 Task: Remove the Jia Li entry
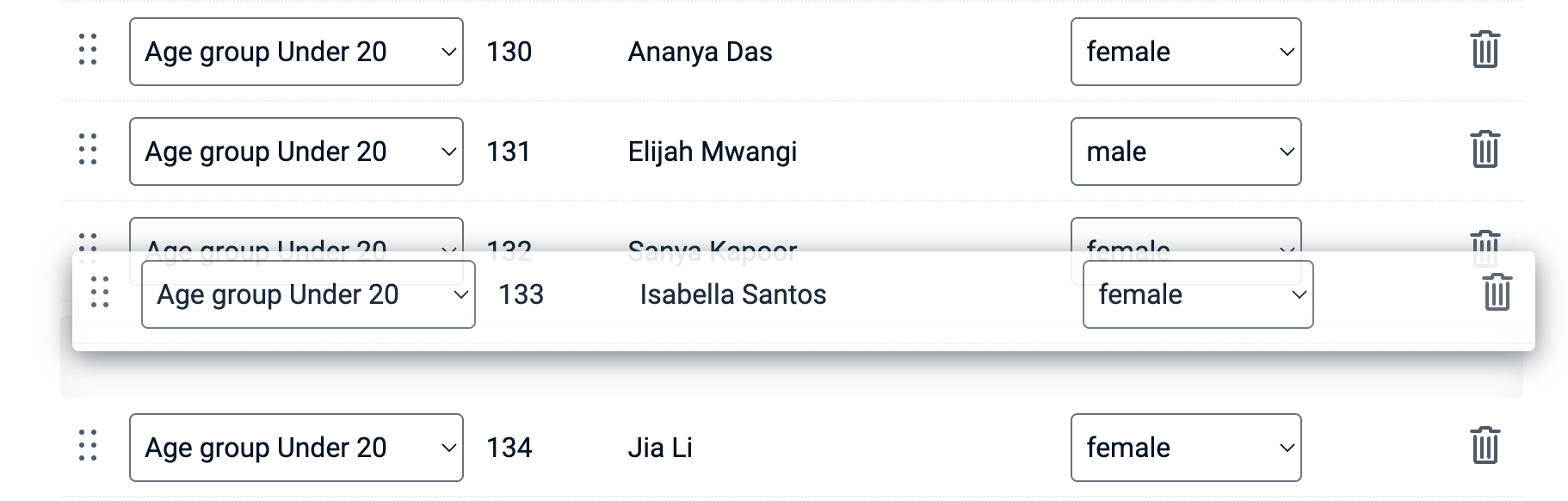pos(1485,447)
